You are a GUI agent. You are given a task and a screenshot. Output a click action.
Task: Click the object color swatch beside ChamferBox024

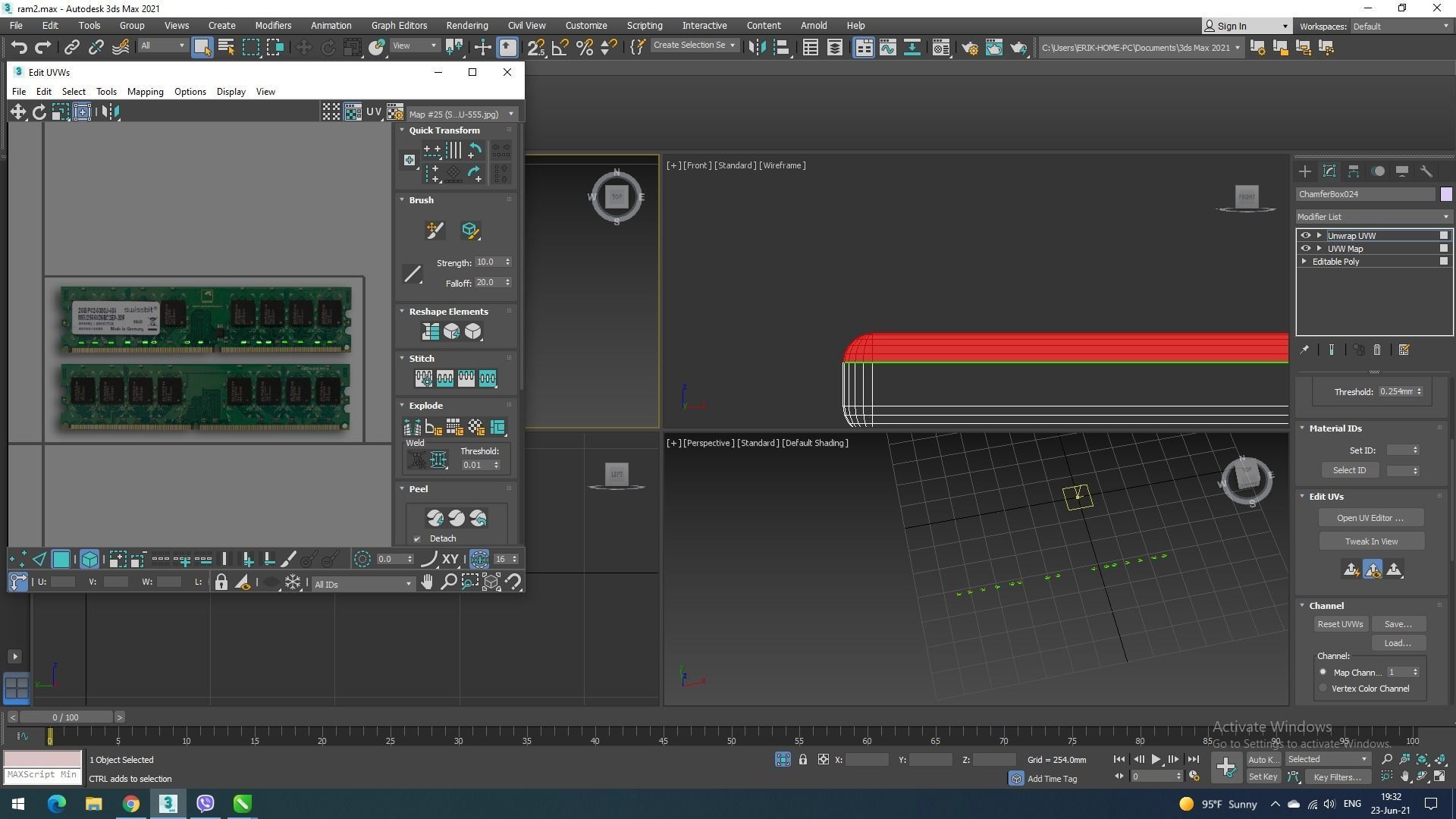1445,194
